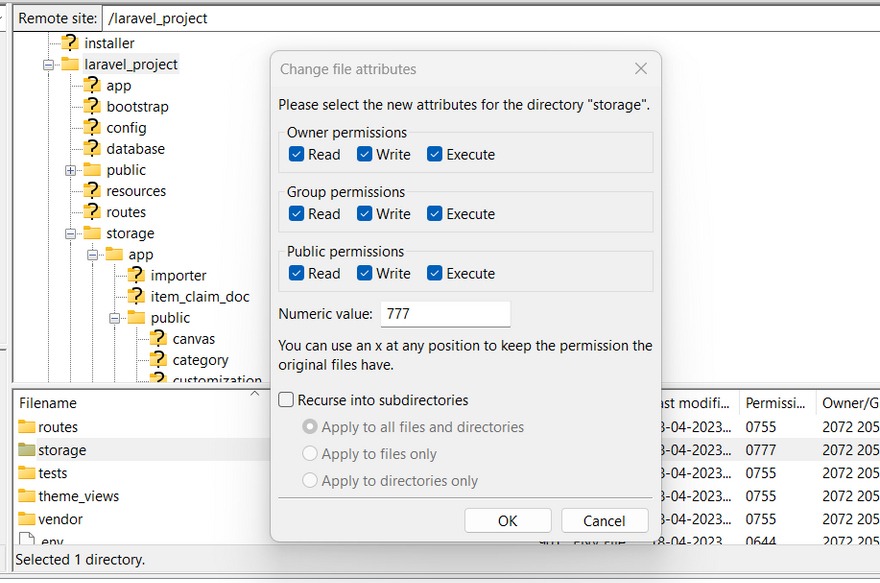Expand the public folder under laravel_project
This screenshot has height=583, width=880.
click(x=71, y=170)
